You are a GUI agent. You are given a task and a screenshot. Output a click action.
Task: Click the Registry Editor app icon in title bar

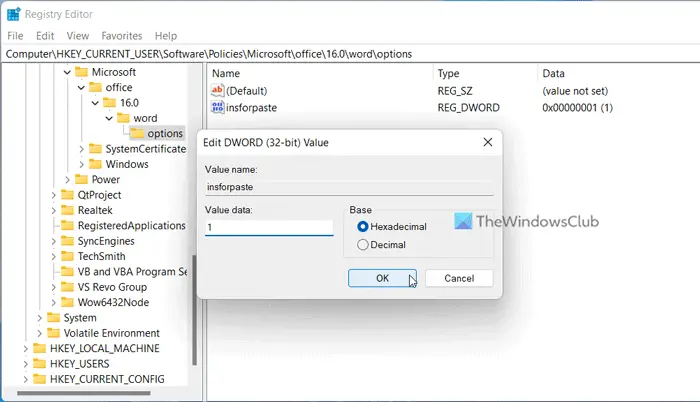(x=13, y=14)
